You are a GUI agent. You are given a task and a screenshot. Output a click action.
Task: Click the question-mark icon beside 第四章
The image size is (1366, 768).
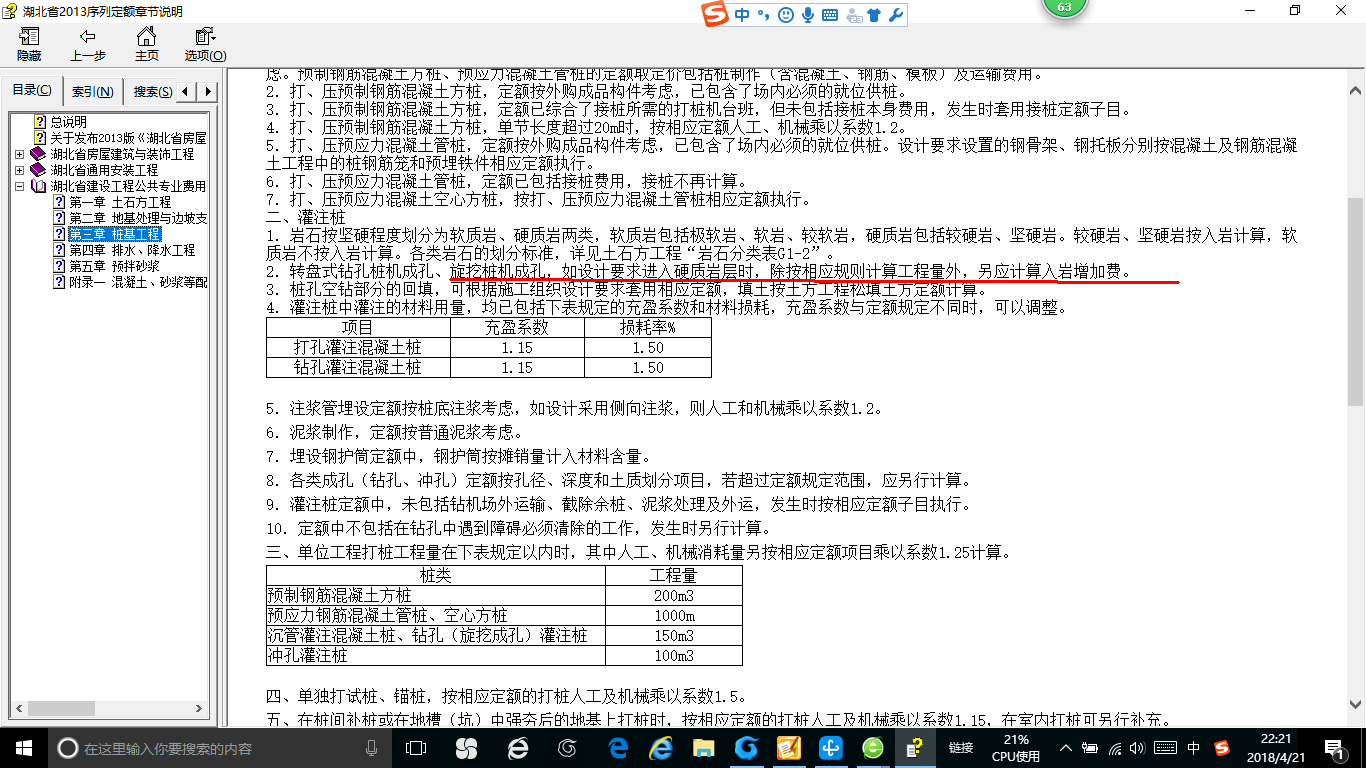[59, 250]
